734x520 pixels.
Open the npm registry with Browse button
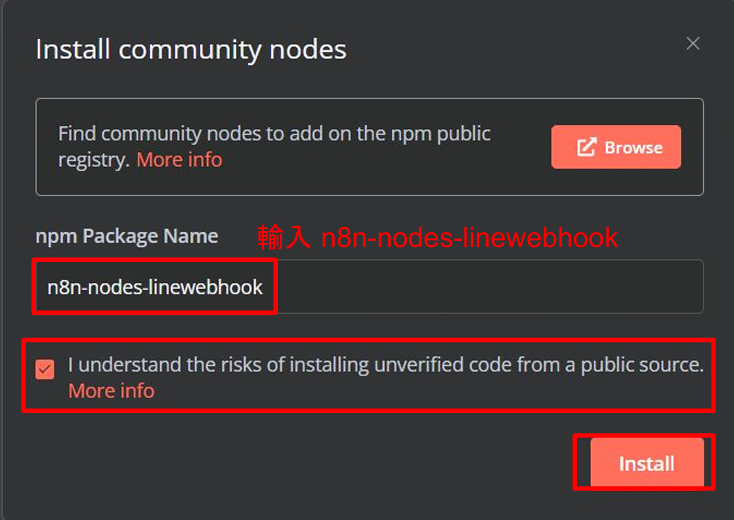click(x=616, y=147)
